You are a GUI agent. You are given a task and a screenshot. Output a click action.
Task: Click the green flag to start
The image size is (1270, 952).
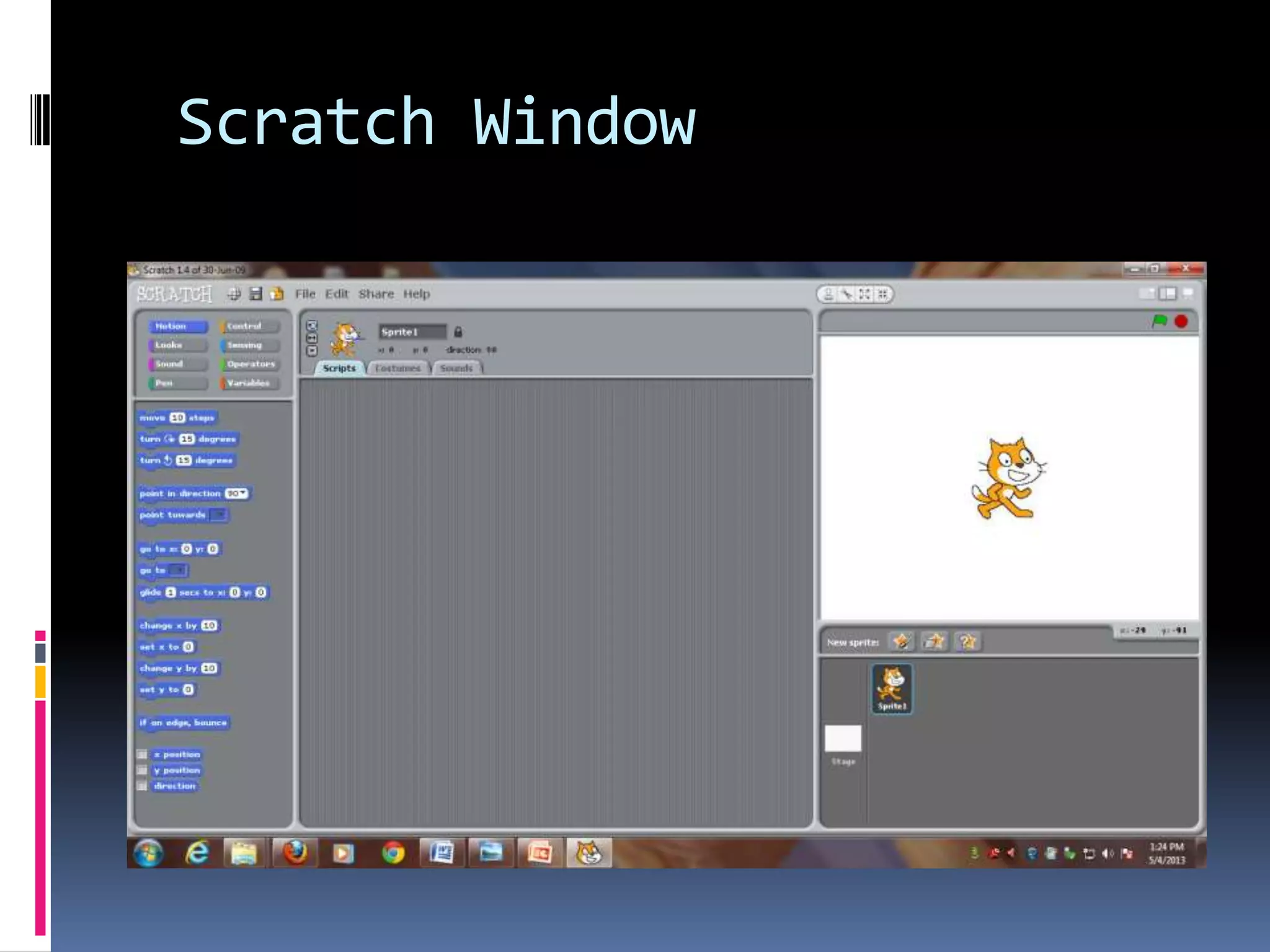pyautogui.click(x=1160, y=321)
